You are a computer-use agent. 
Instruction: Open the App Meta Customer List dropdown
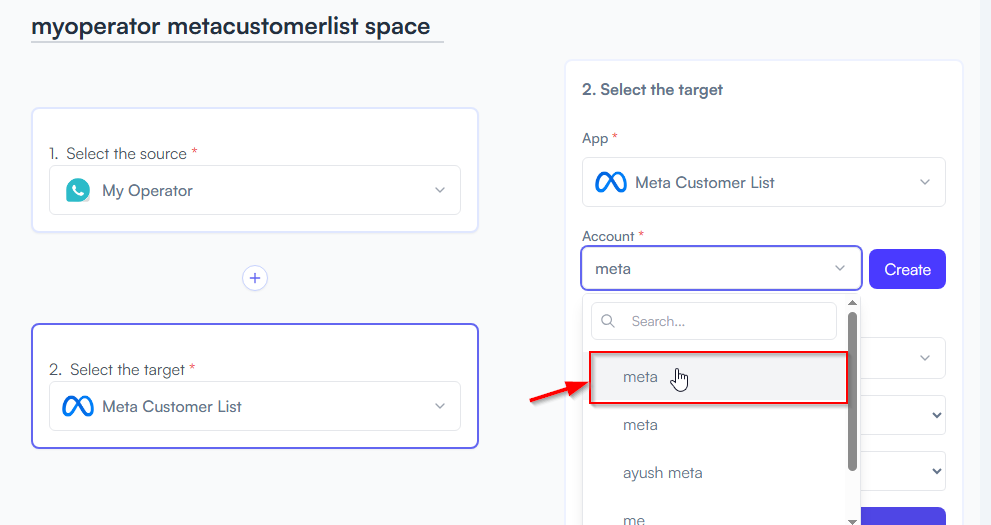click(x=763, y=182)
